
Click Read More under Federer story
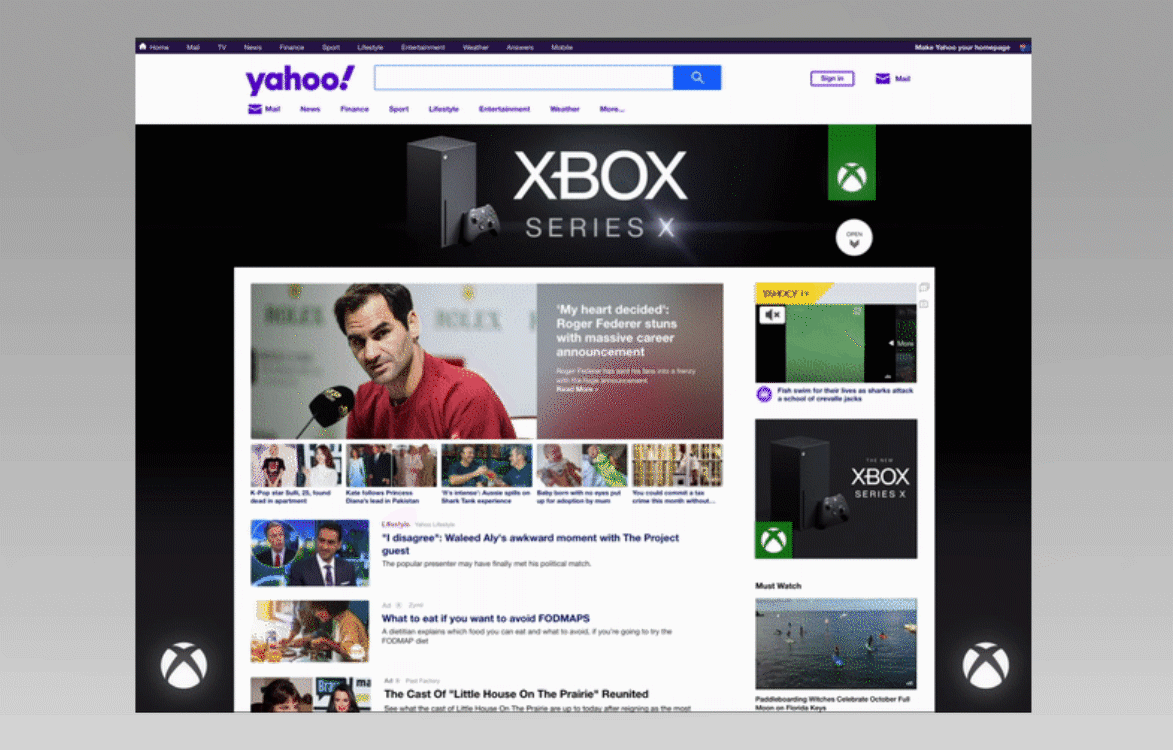click(577, 389)
